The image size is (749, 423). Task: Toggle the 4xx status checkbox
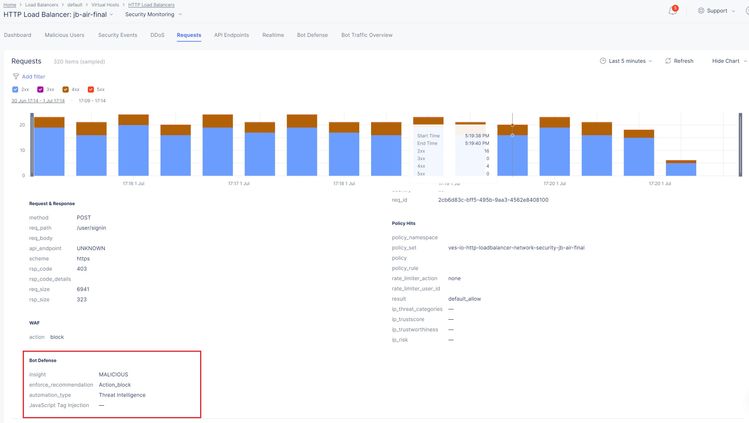[66, 89]
